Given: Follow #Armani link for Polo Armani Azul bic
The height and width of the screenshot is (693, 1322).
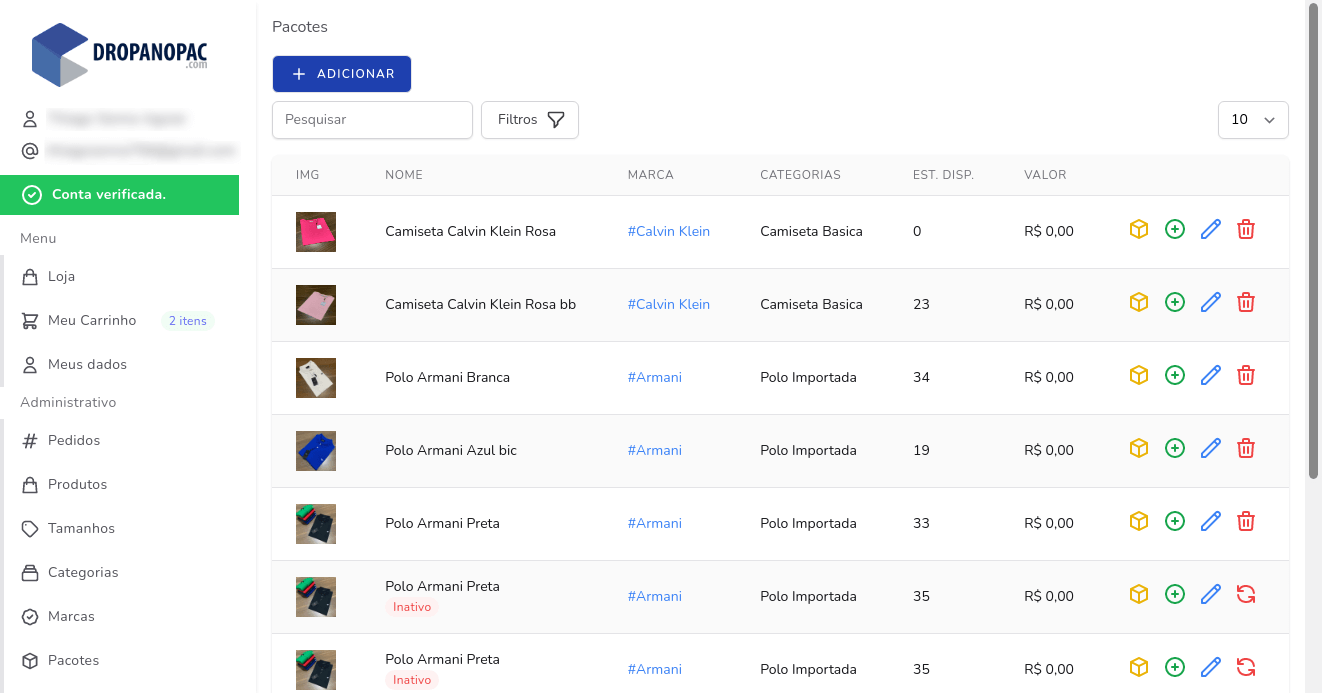Looking at the screenshot, I should [x=655, y=450].
